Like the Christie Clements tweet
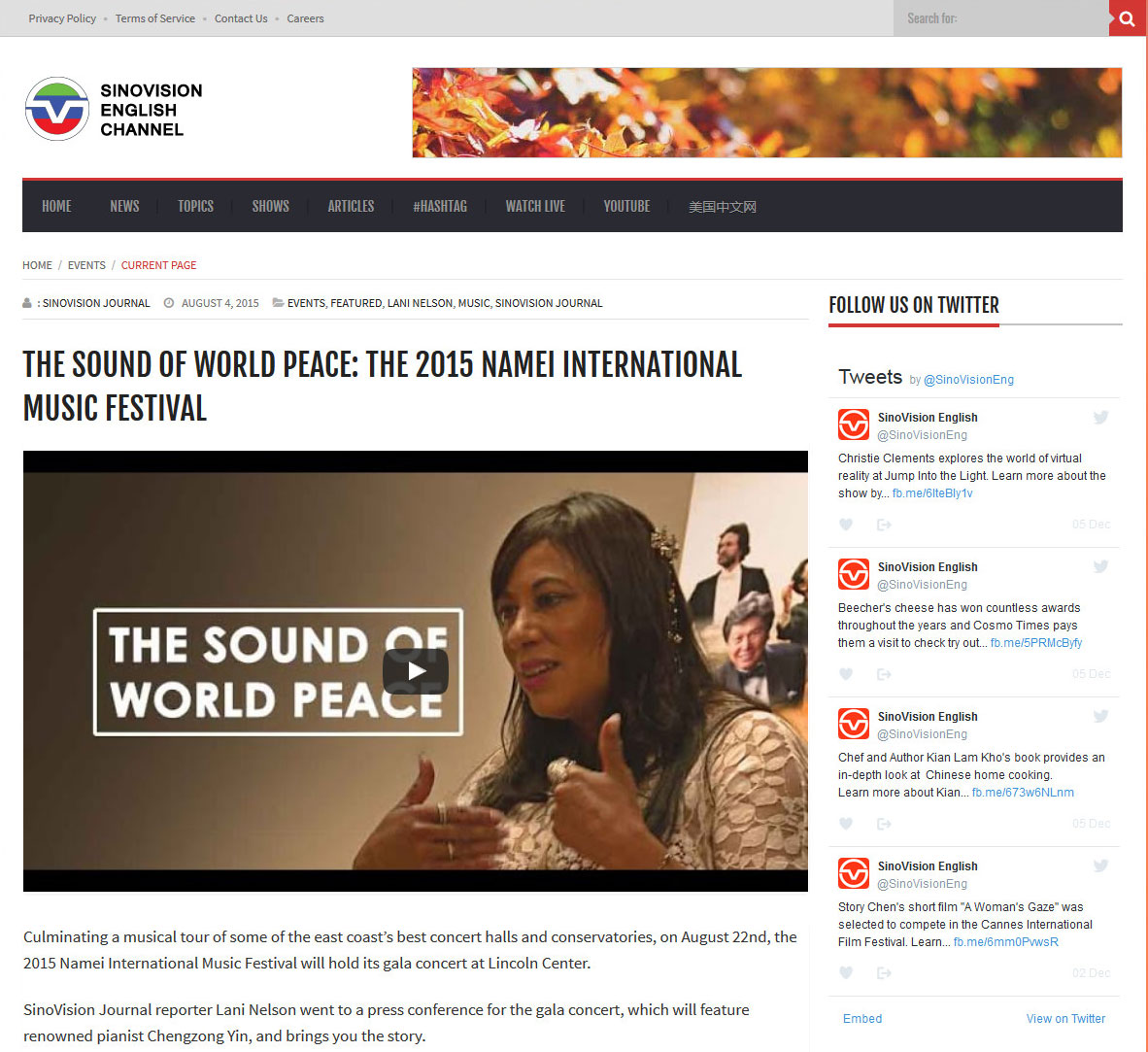 point(846,525)
